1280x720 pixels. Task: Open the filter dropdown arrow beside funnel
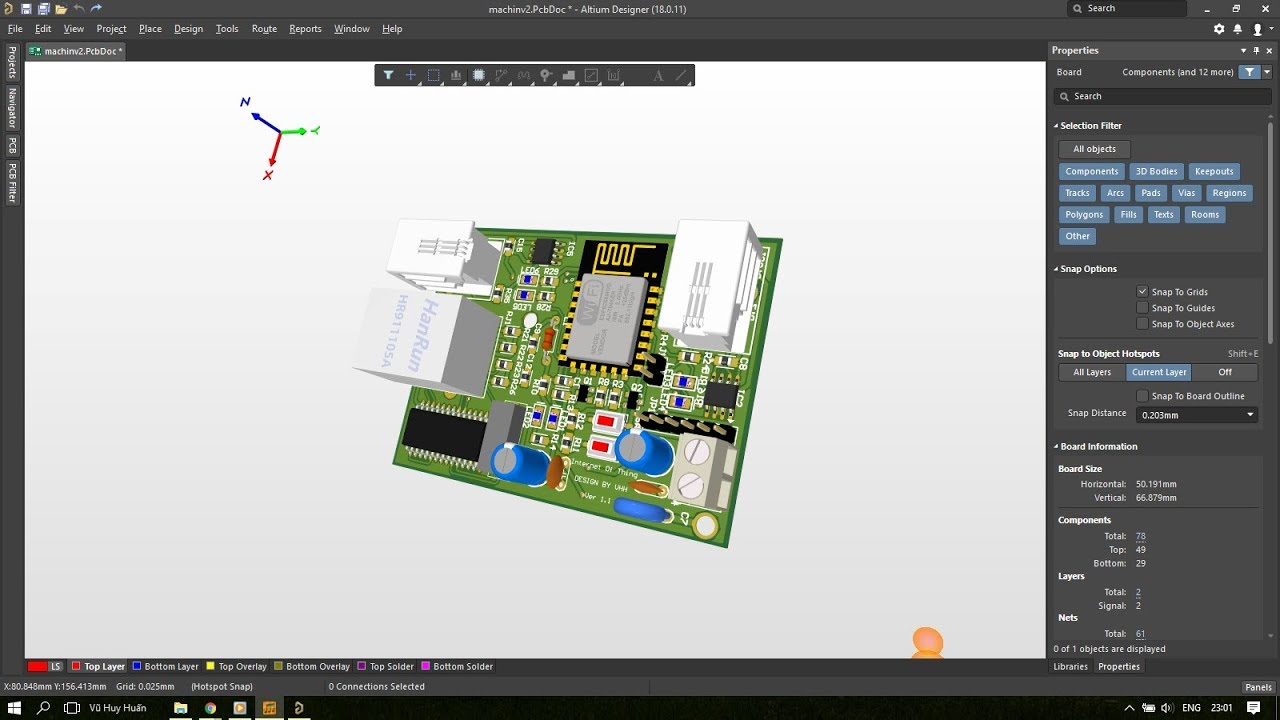[x=1267, y=72]
